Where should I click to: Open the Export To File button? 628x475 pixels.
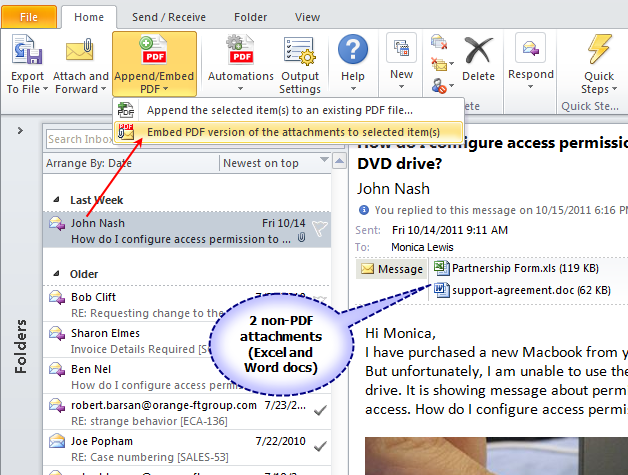[26, 64]
